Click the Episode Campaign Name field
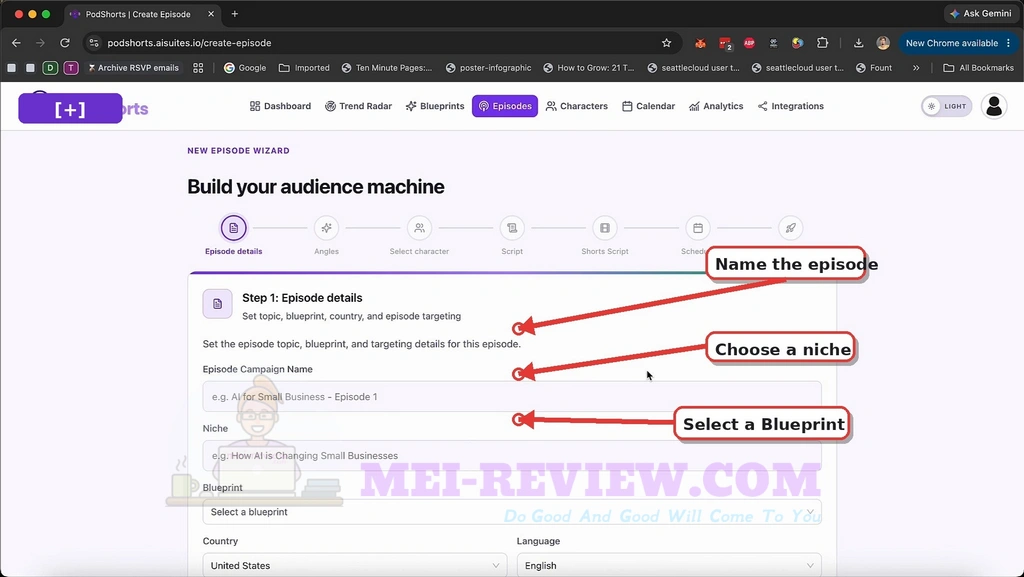This screenshot has width=1024, height=577. [512, 396]
